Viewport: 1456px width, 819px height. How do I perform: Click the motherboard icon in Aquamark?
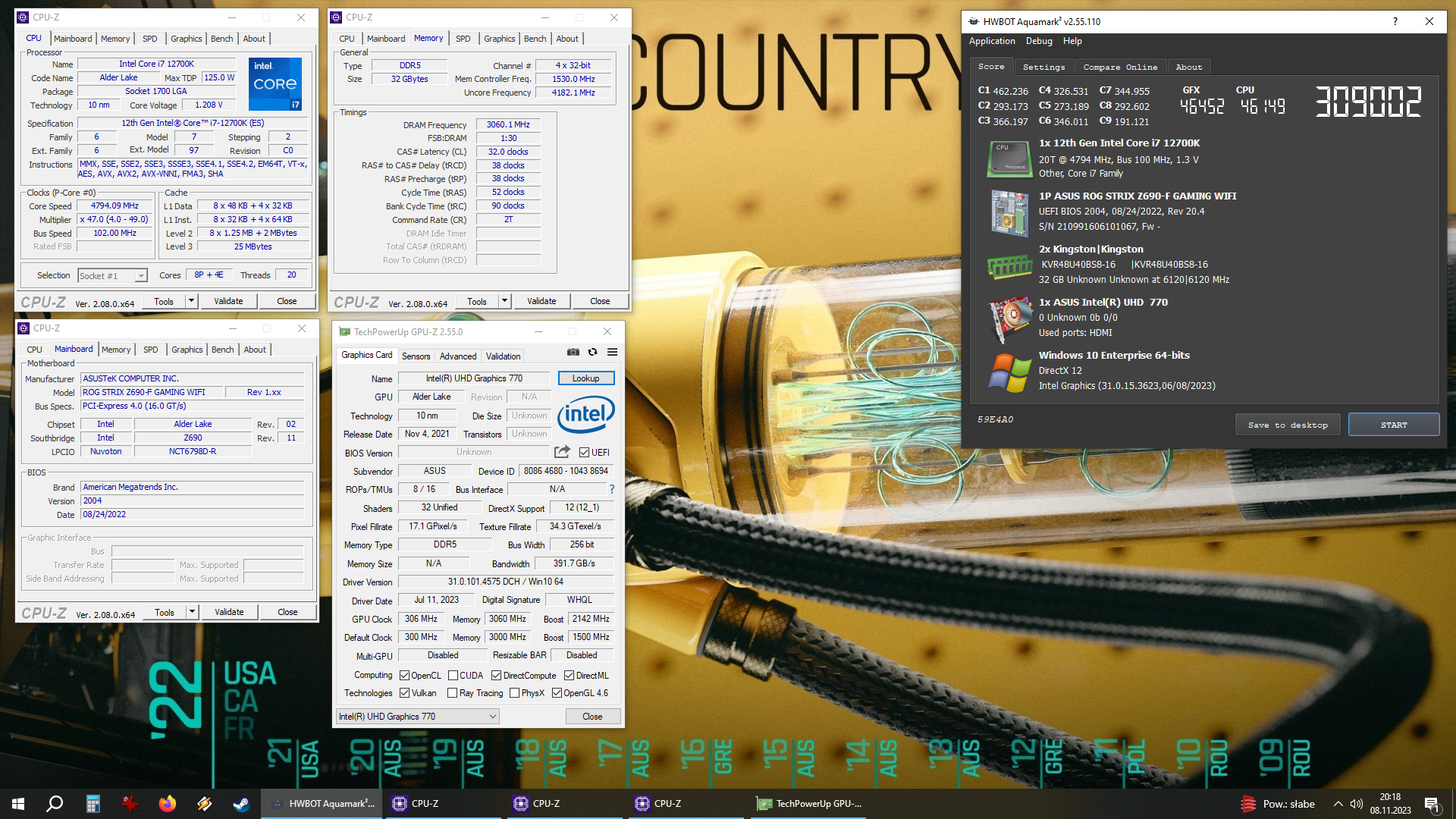point(1009,213)
